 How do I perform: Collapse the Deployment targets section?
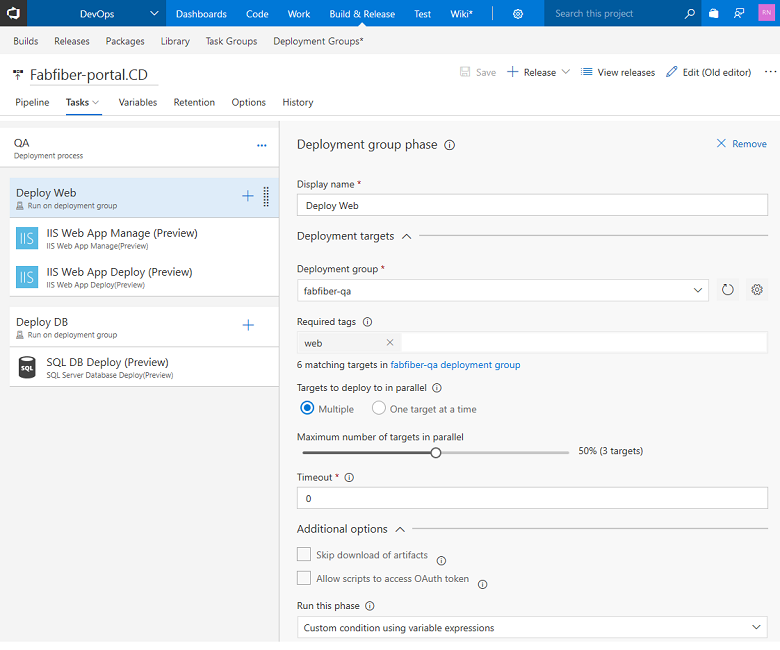point(406,236)
